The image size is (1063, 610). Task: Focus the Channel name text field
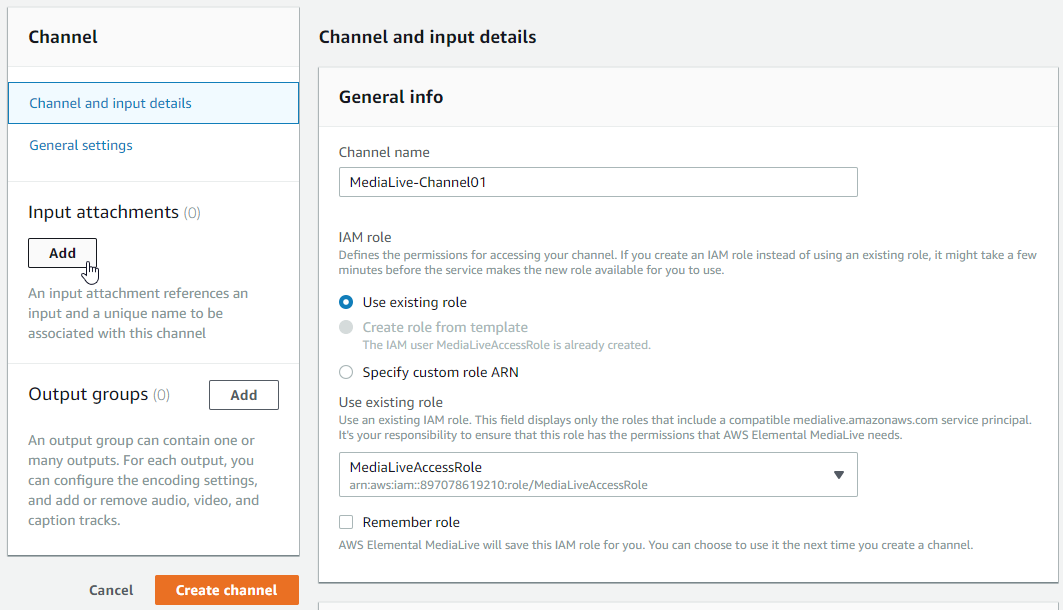[x=598, y=182]
